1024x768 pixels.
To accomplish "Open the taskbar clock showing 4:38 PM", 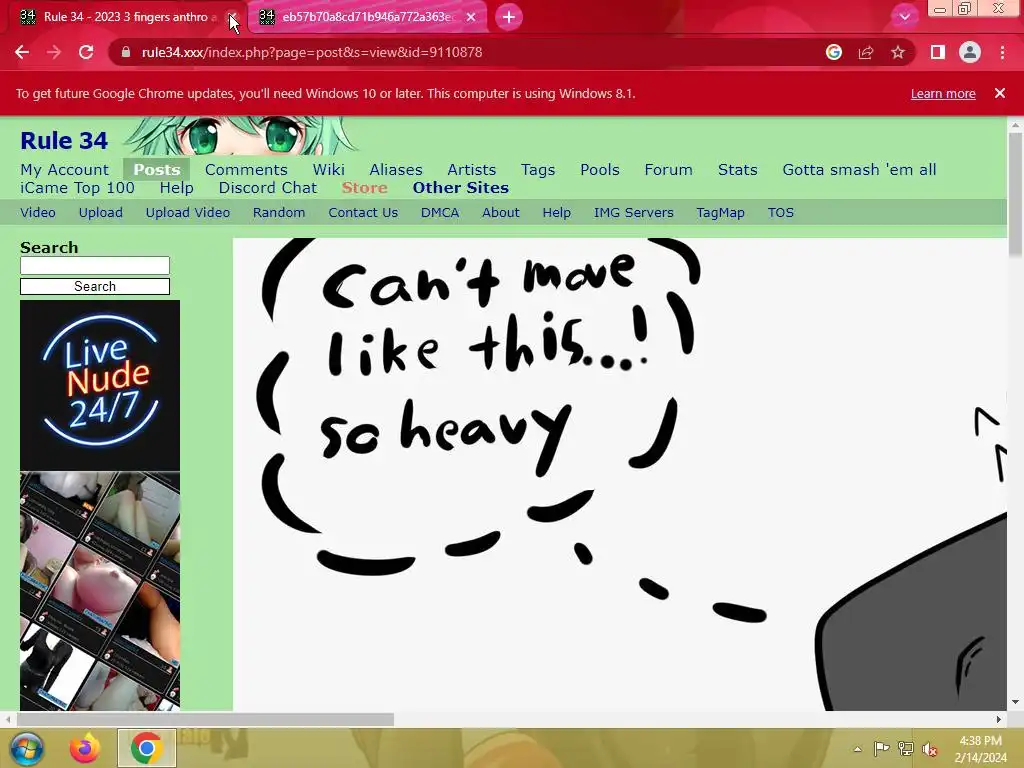I will [x=980, y=749].
